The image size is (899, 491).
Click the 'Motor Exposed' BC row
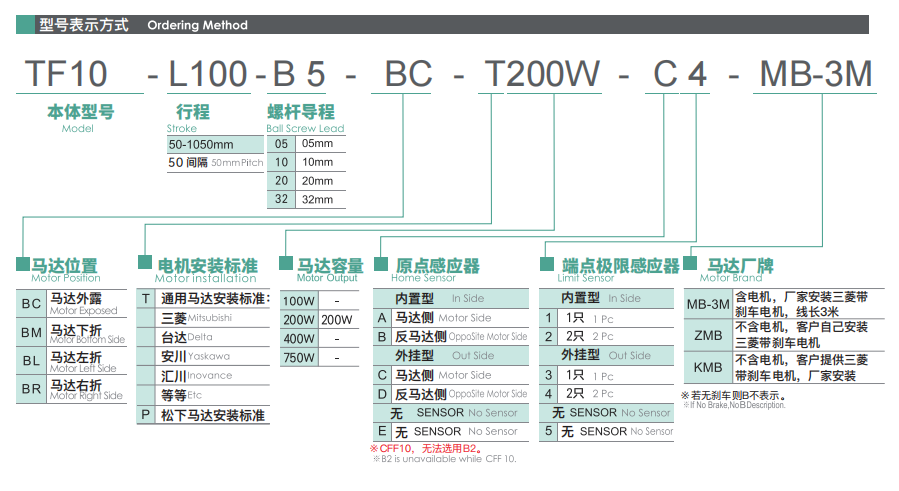coord(72,303)
